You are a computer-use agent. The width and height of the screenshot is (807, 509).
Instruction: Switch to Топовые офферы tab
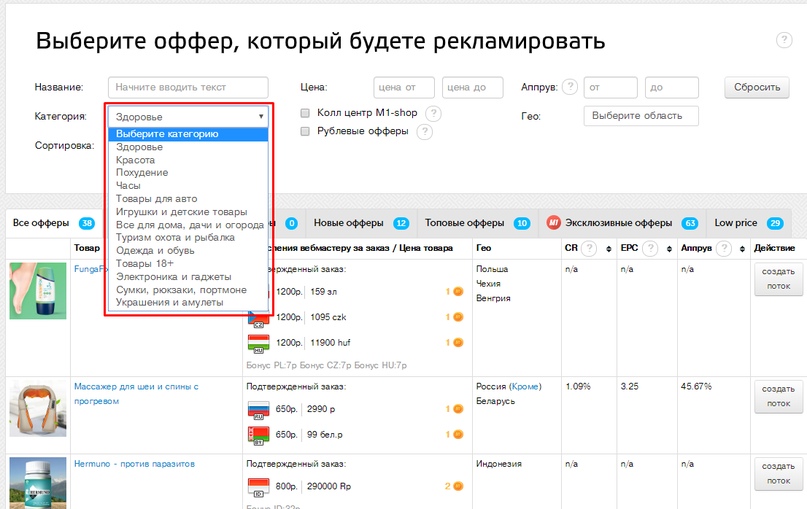pyautogui.click(x=478, y=223)
